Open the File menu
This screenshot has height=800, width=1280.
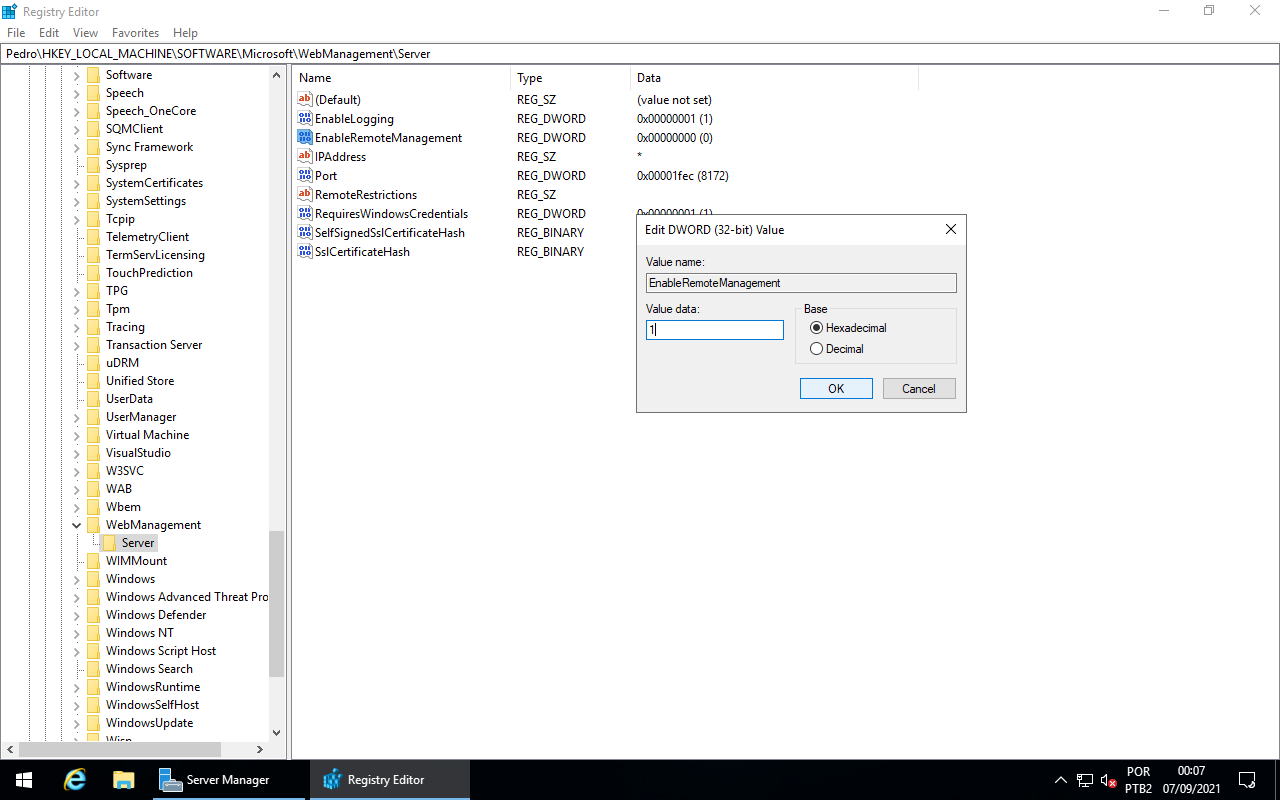(15, 32)
